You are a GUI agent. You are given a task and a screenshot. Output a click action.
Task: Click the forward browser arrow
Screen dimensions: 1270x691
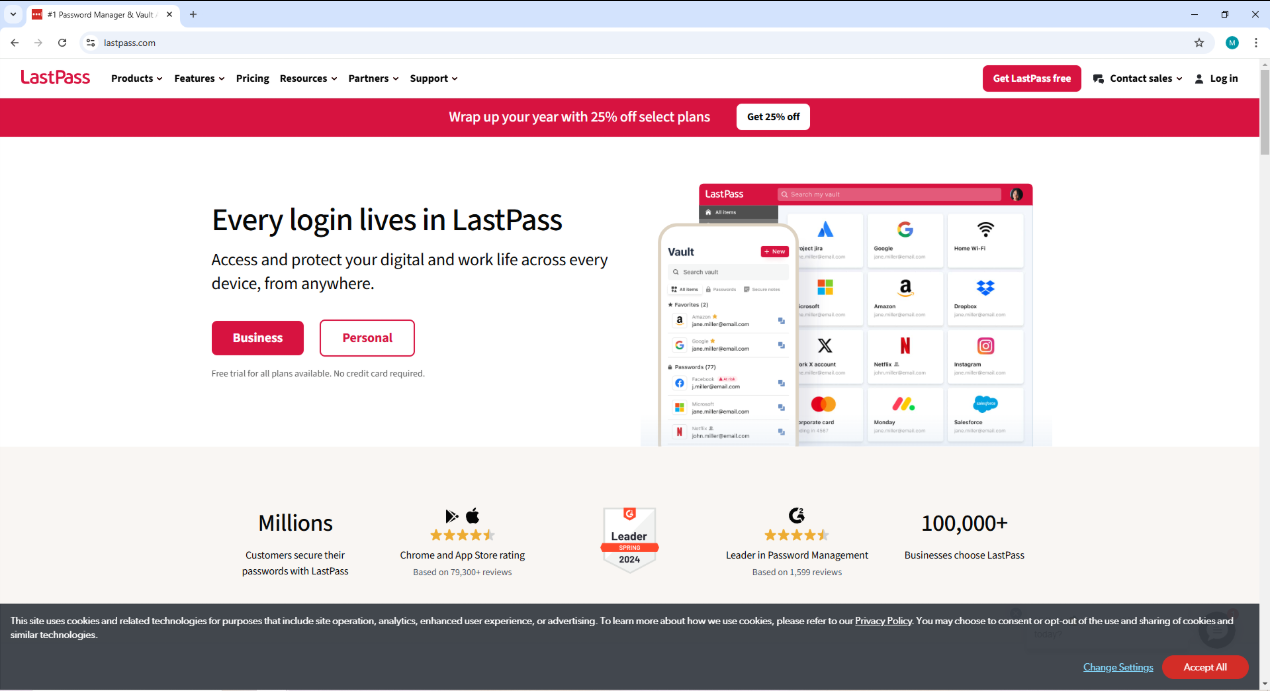[38, 43]
